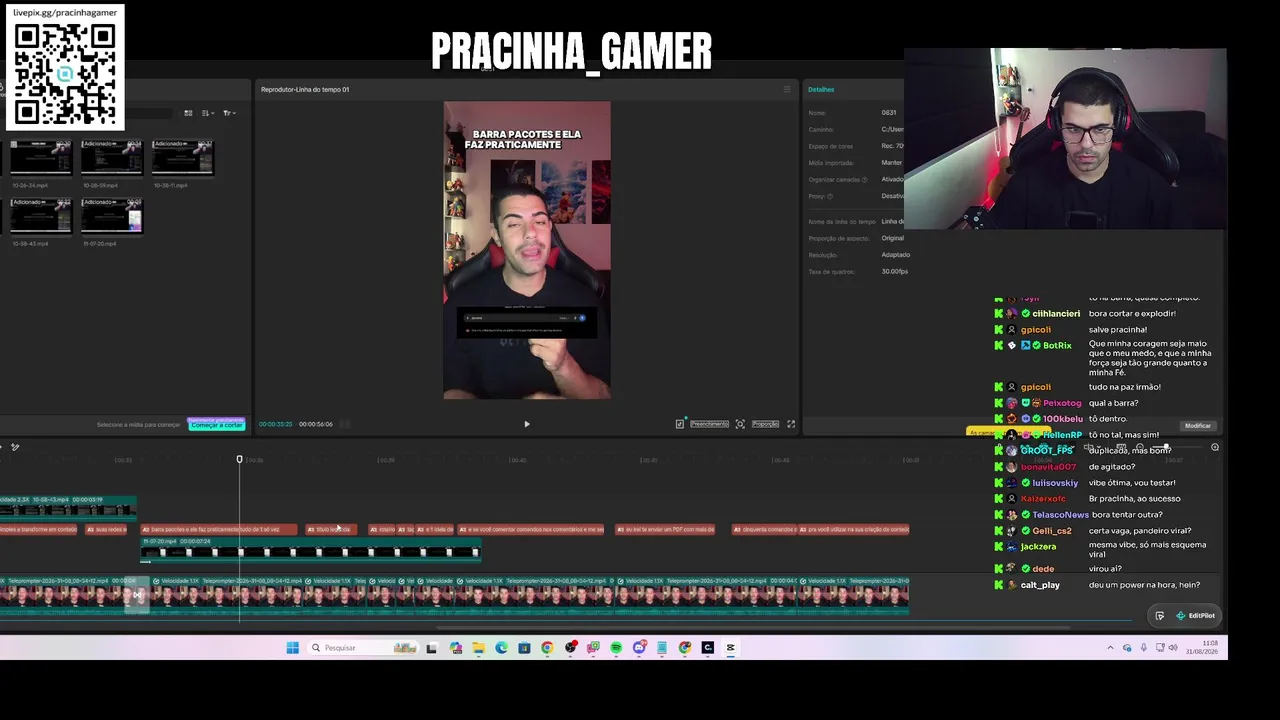Click the 30.00fps frame rate value
This screenshot has width=1280, height=720.
click(x=894, y=272)
